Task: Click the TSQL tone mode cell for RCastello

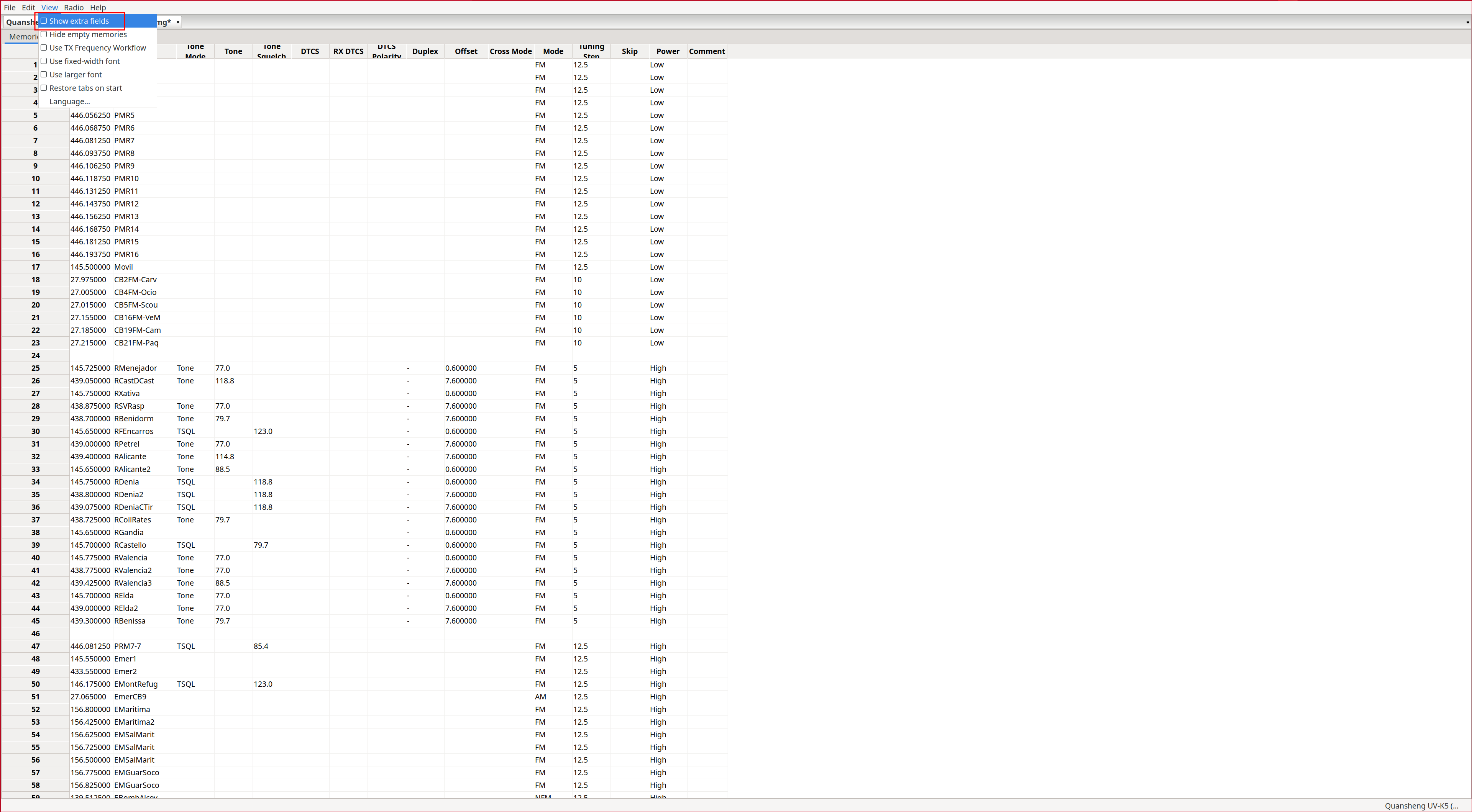Action: coord(186,545)
